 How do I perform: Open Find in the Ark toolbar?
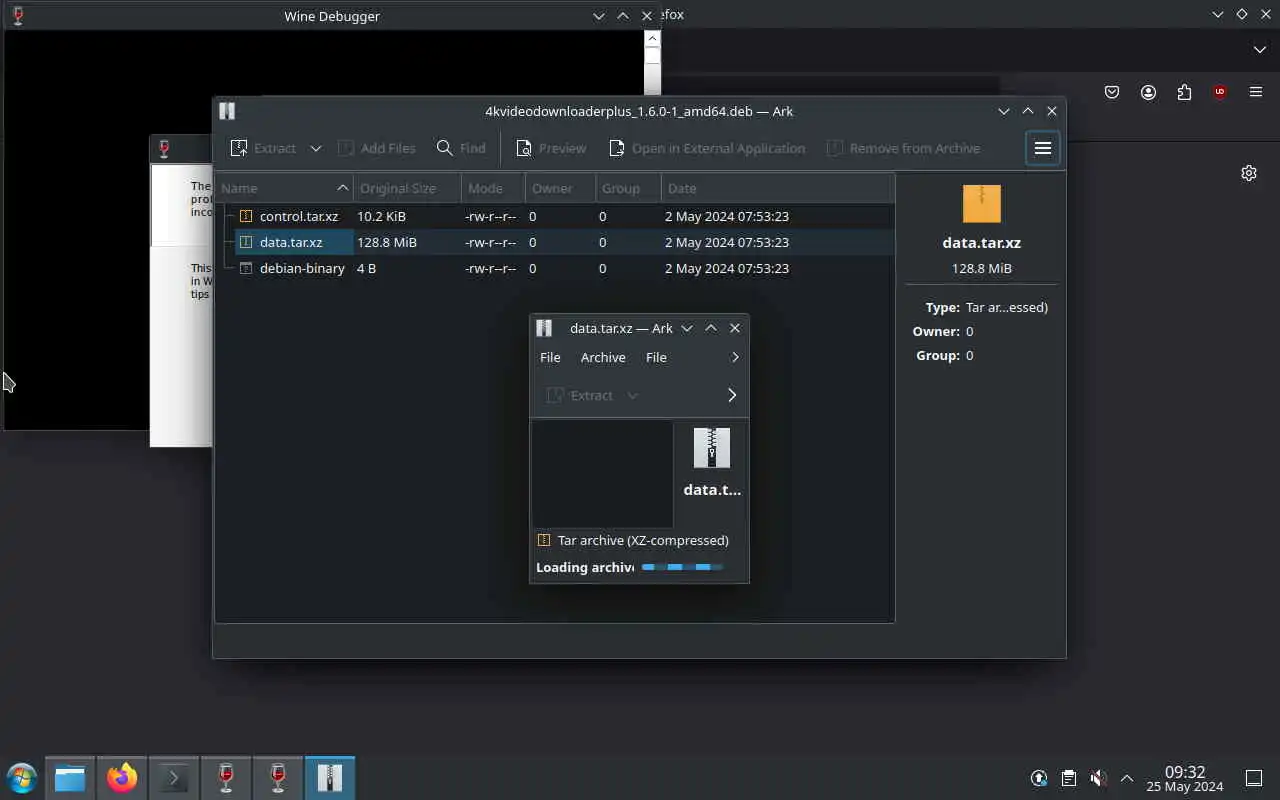tap(461, 148)
